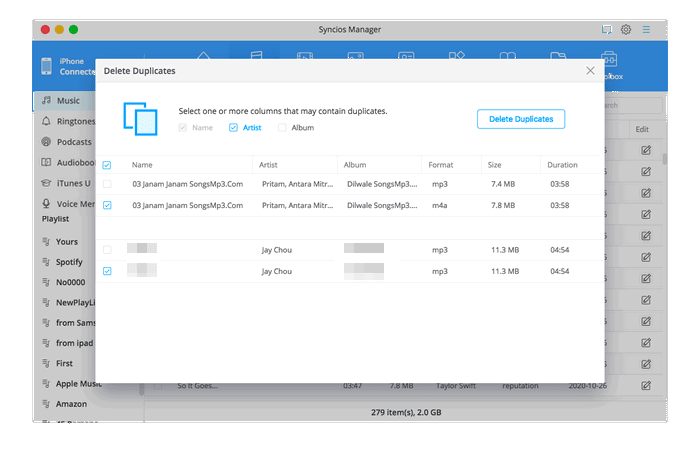Sort by the Artist column header
The height and width of the screenshot is (469, 700).
268,165
